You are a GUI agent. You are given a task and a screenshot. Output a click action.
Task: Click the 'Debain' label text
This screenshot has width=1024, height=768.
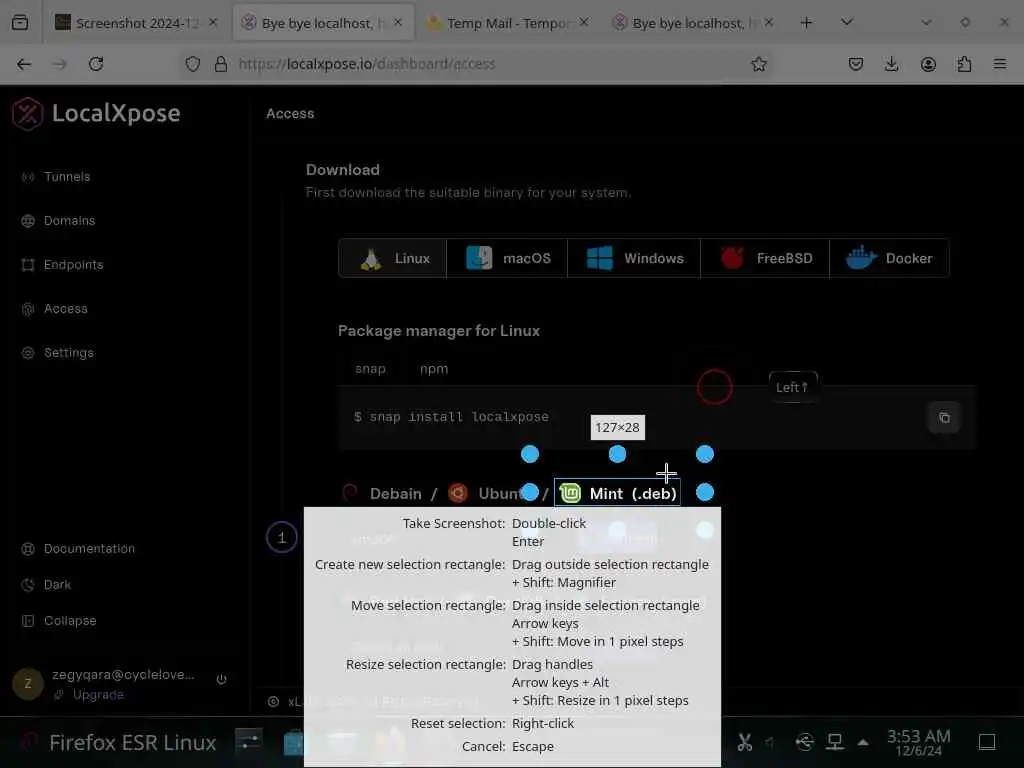point(396,494)
